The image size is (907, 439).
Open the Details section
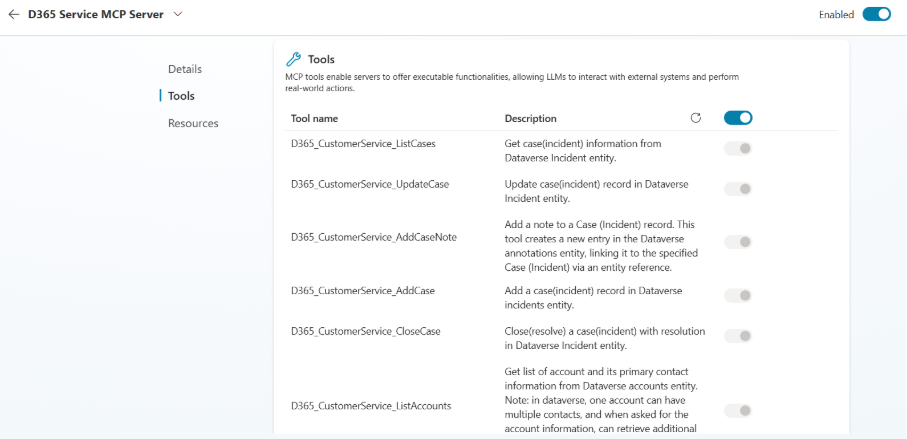pos(185,69)
